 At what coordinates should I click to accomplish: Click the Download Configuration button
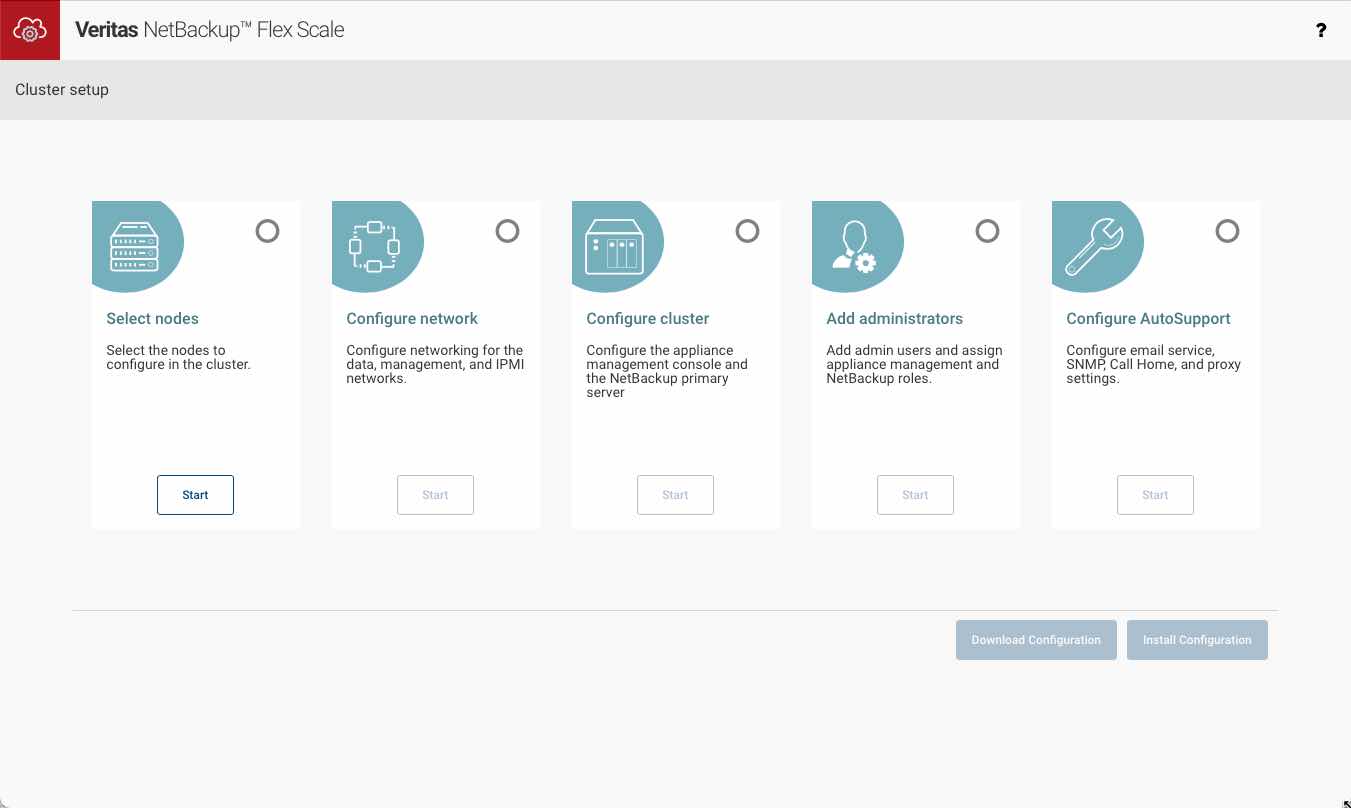point(1036,640)
